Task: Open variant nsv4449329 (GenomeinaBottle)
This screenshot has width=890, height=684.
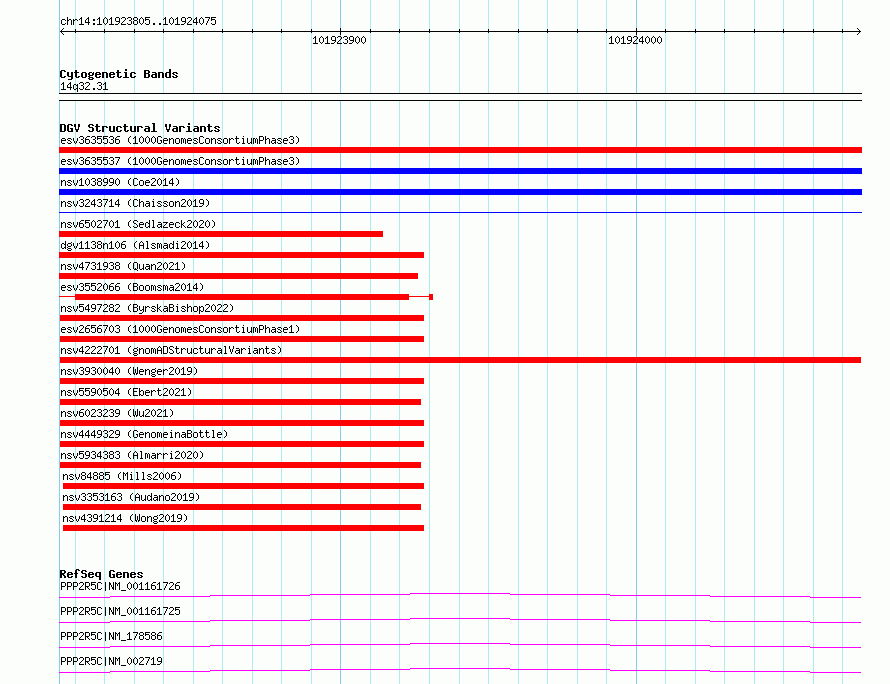Action: (144, 434)
